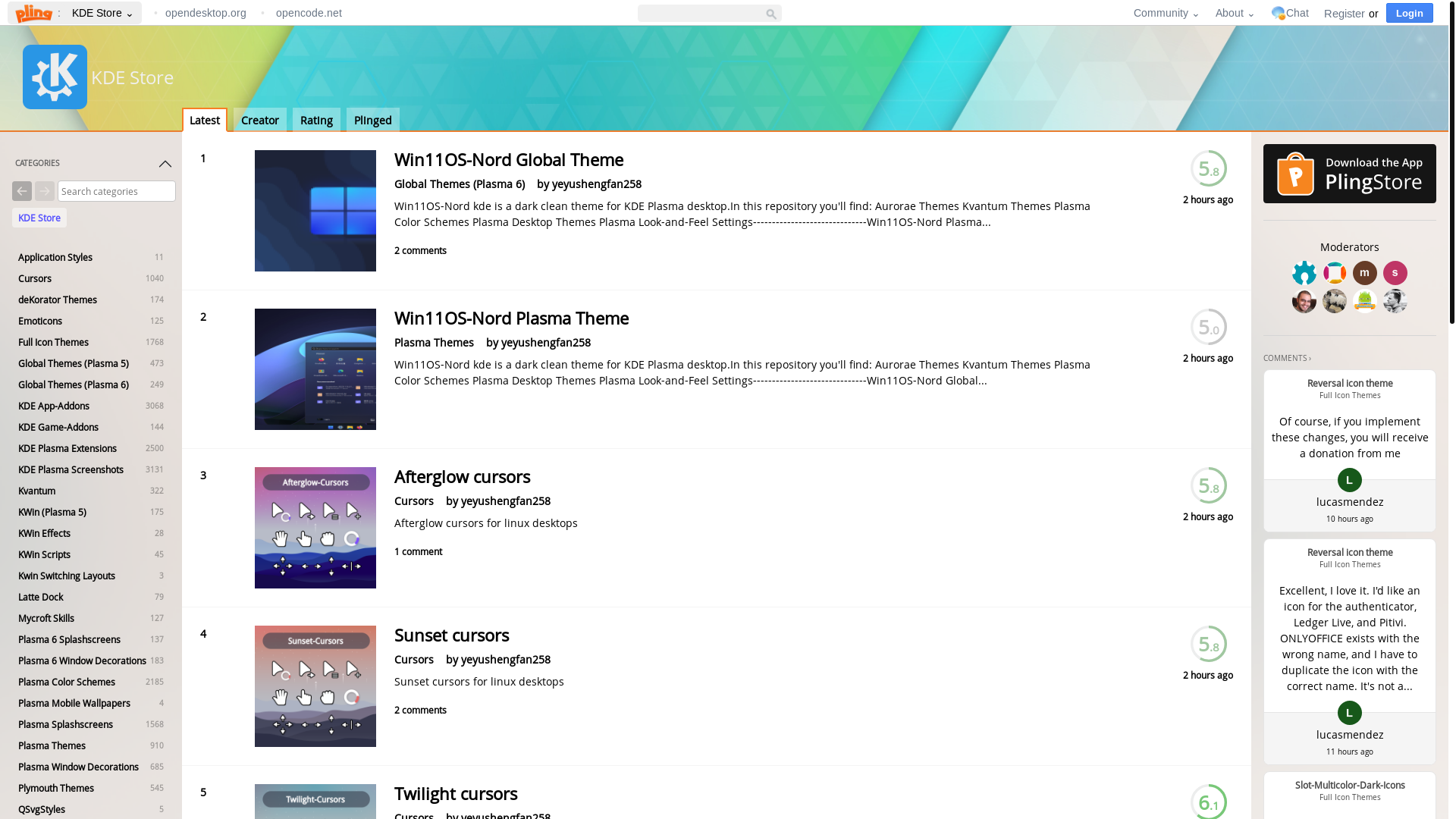Expand the About dropdown
This screenshot has height=819, width=1456.
[x=1235, y=13]
